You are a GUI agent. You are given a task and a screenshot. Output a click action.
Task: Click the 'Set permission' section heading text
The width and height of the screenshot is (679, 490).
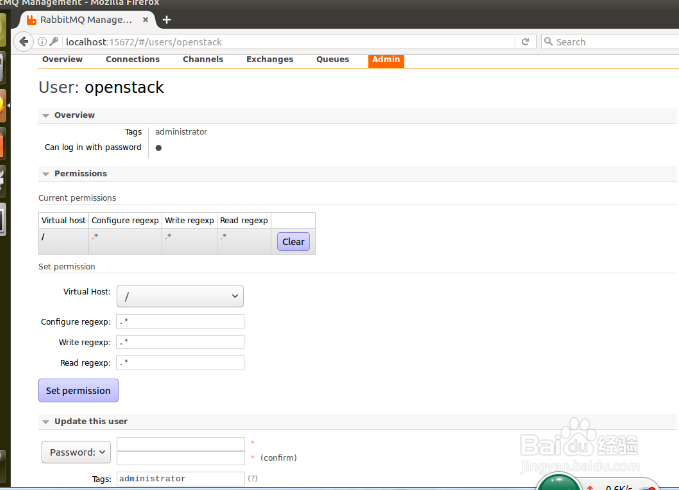[67, 267]
